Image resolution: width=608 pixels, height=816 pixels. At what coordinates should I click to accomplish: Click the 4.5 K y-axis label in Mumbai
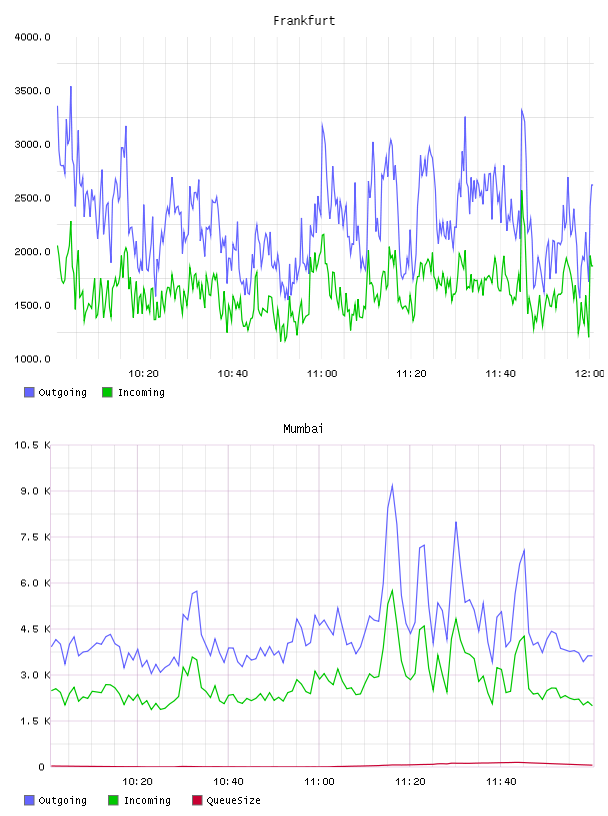35,629
